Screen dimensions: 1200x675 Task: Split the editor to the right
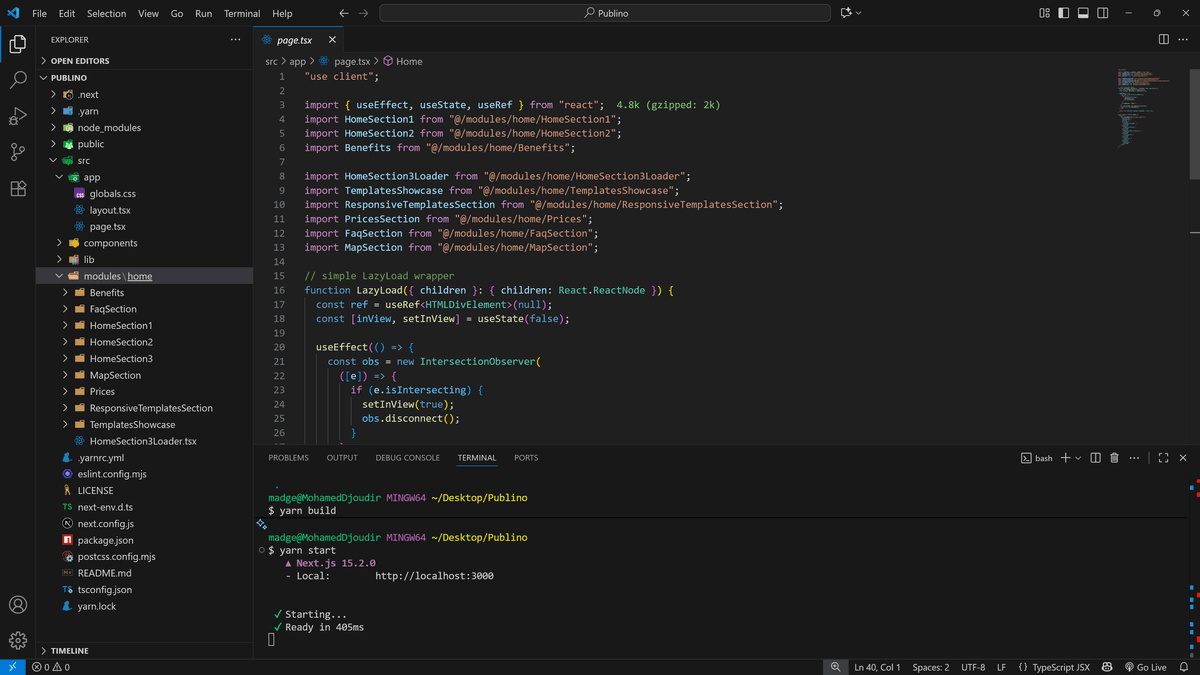tap(1163, 39)
